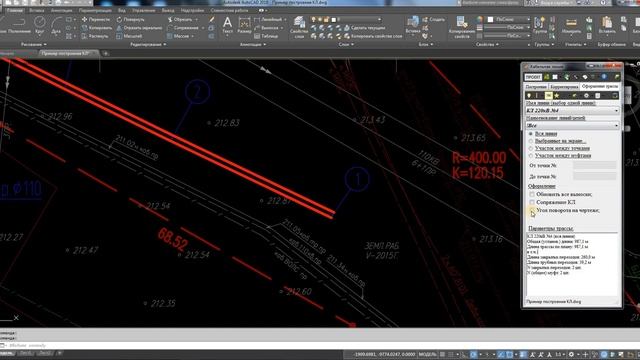Open Свойства слоя (layer properties)
Screen dimensions: 640x360
coord(299,27)
